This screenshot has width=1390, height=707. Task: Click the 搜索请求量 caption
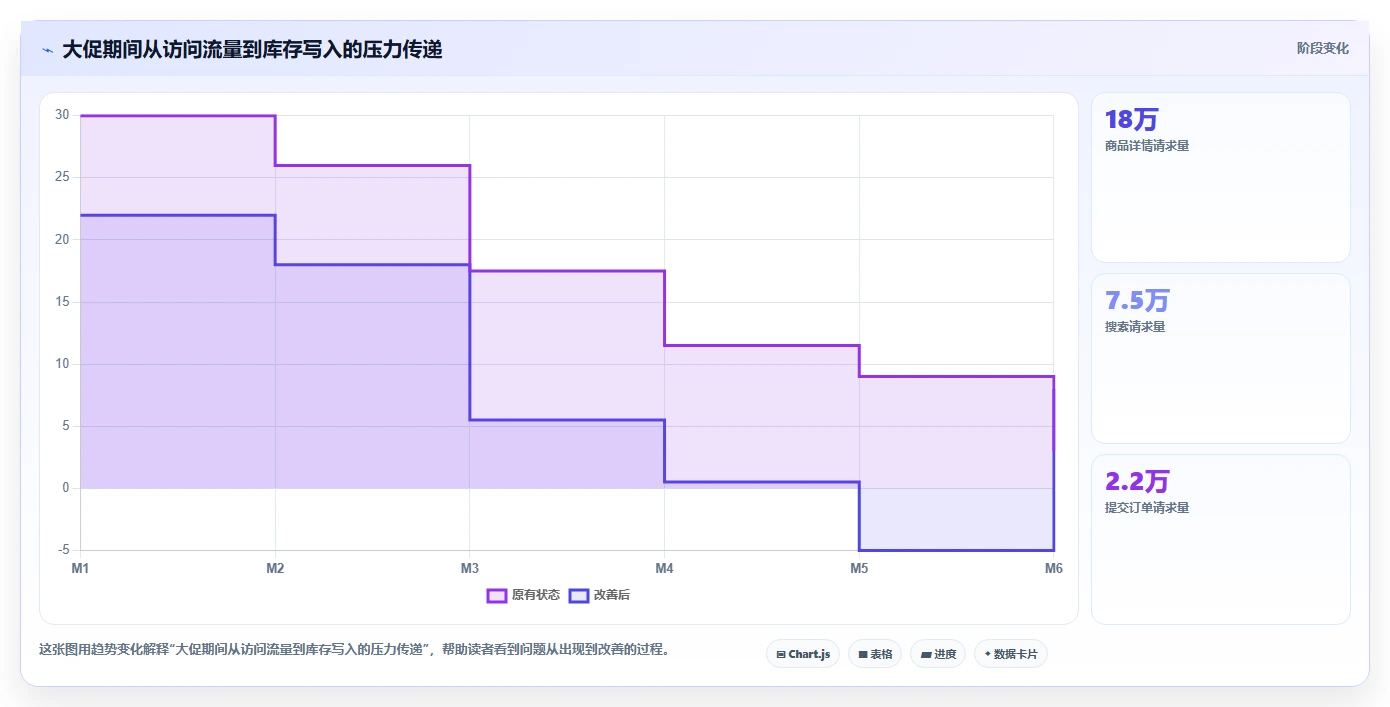(x=1135, y=327)
